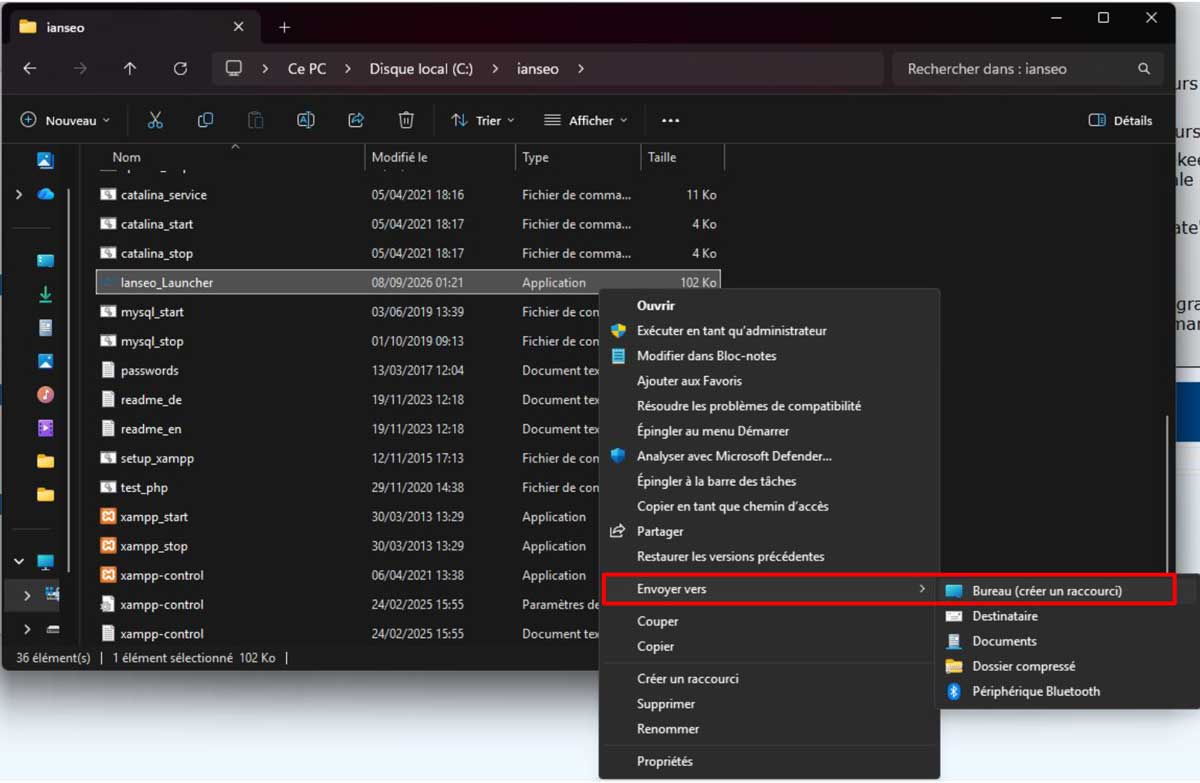1200x783 pixels.
Task: Click the Defender shield icon in menu
Action: tap(618, 456)
